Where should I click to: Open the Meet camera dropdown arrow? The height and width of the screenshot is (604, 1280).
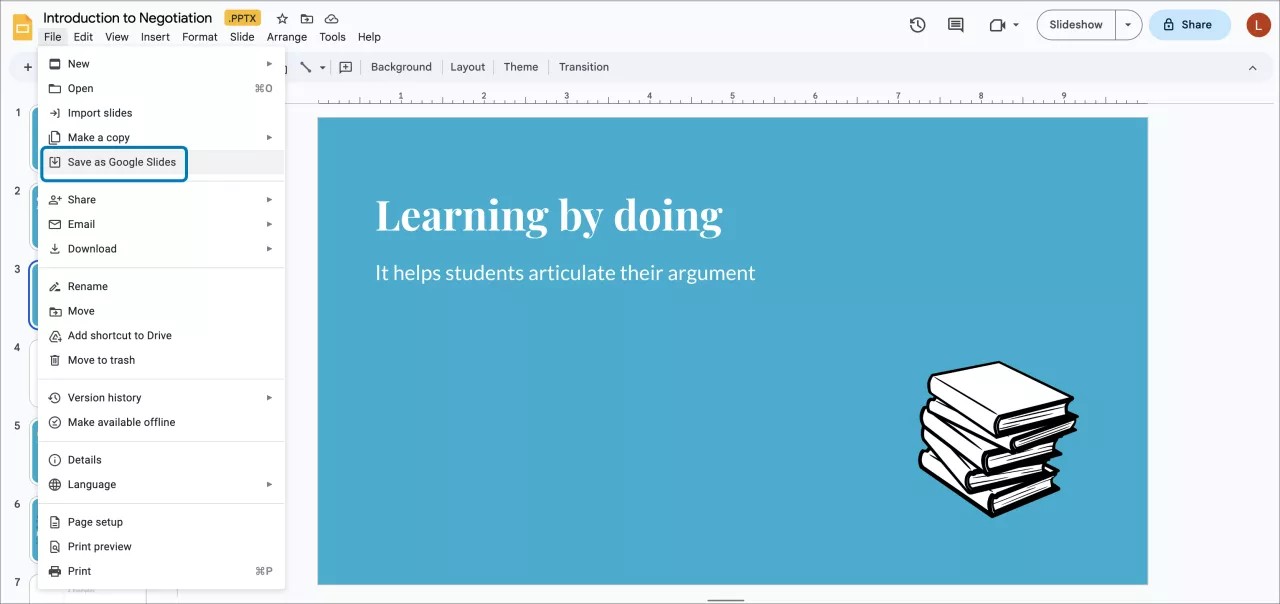1015,25
